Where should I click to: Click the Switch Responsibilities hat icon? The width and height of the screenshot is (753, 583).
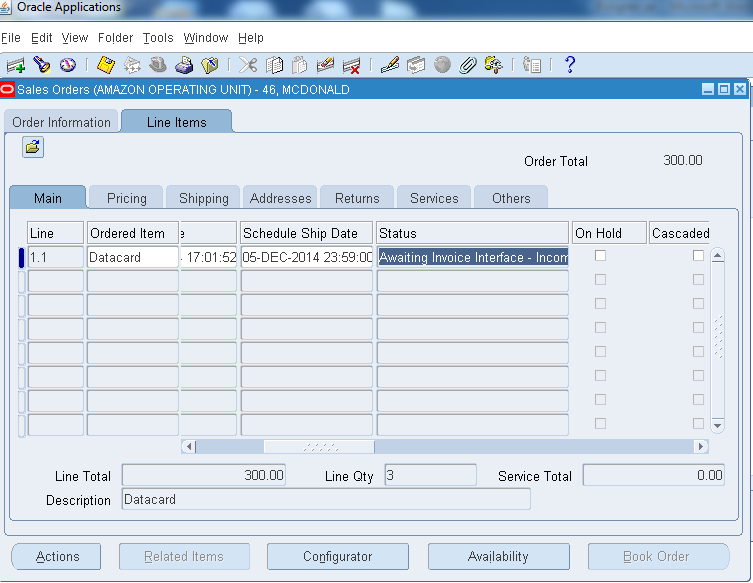(158, 65)
